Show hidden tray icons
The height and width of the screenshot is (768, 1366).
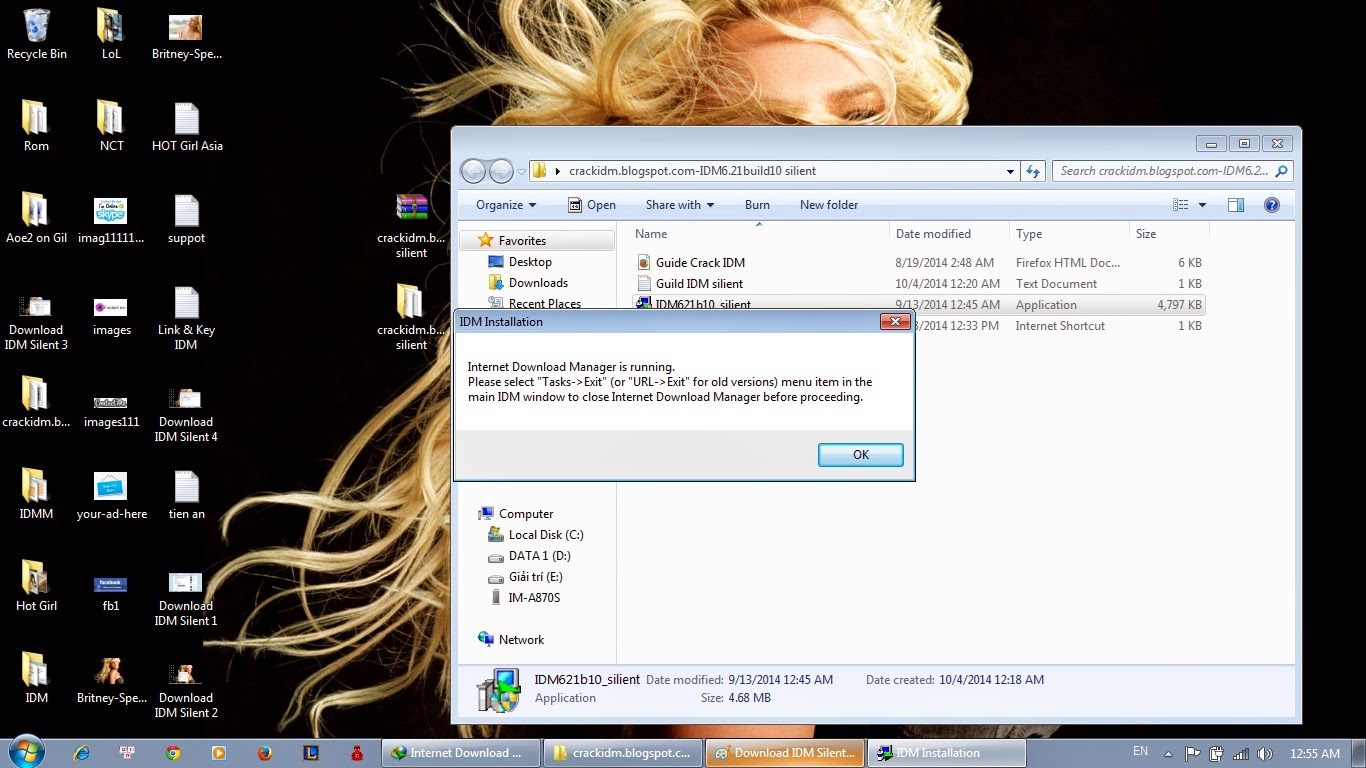click(1168, 753)
